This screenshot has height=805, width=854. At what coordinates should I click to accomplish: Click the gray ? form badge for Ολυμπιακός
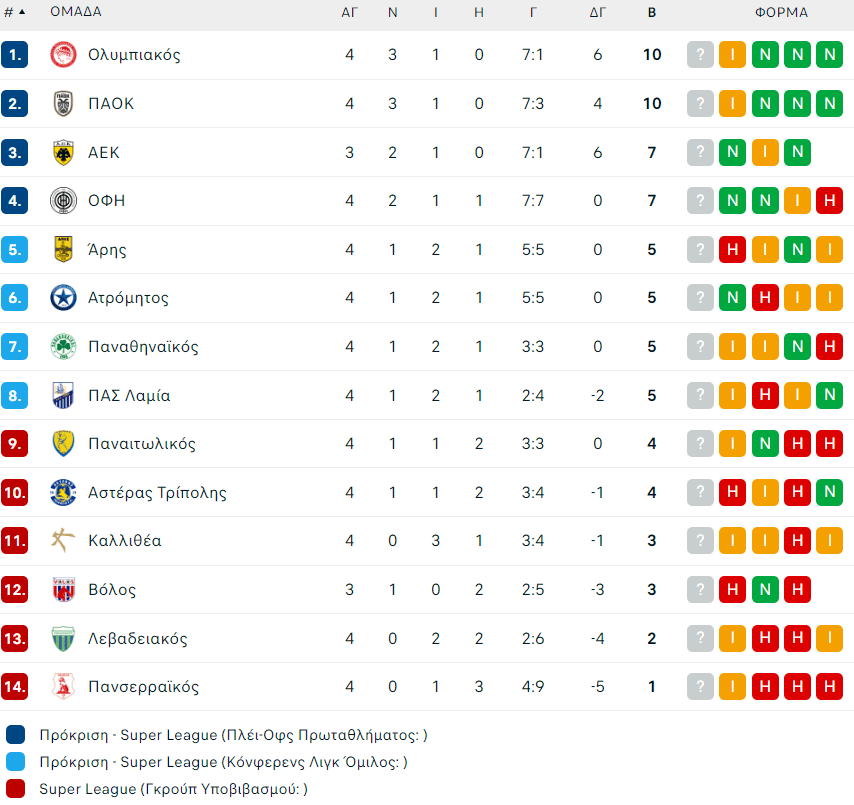click(700, 55)
